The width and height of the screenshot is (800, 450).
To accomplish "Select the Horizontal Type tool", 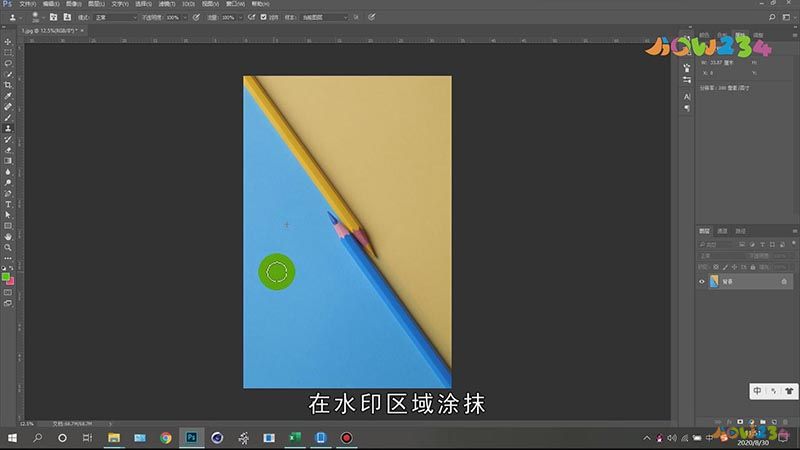I will tap(8, 204).
